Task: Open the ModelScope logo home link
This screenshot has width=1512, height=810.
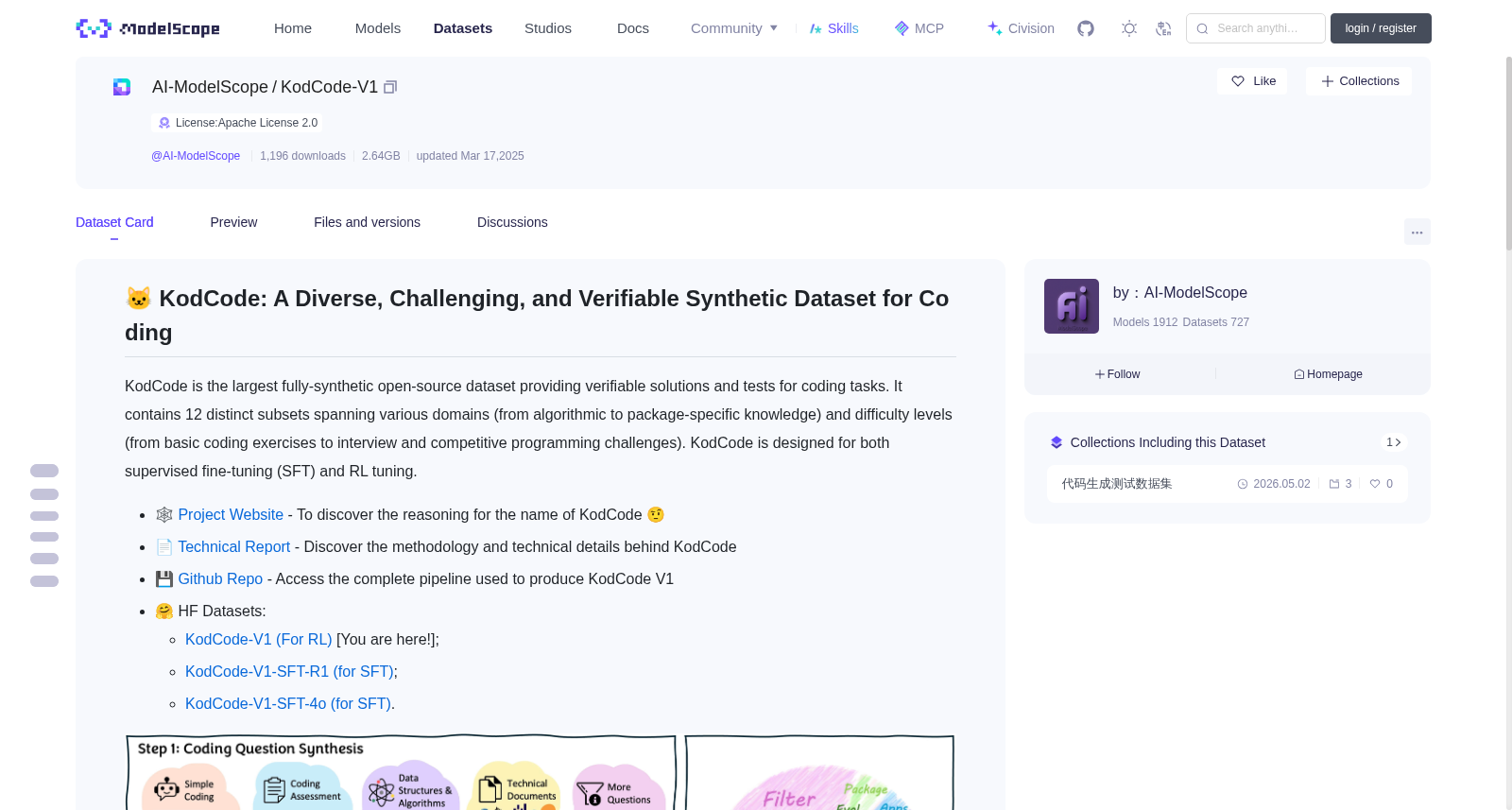Action: [147, 28]
